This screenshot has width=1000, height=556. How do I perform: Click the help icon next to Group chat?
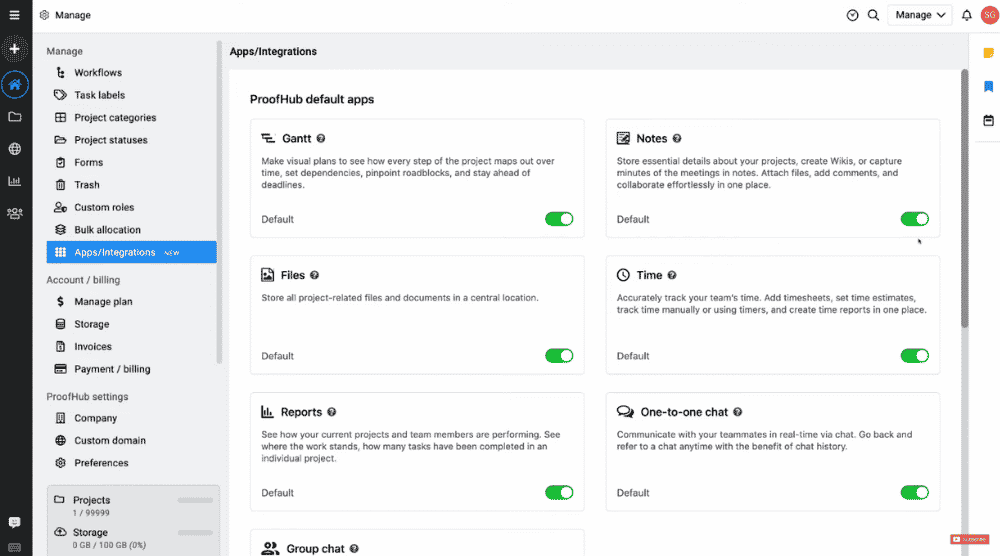pos(354,549)
